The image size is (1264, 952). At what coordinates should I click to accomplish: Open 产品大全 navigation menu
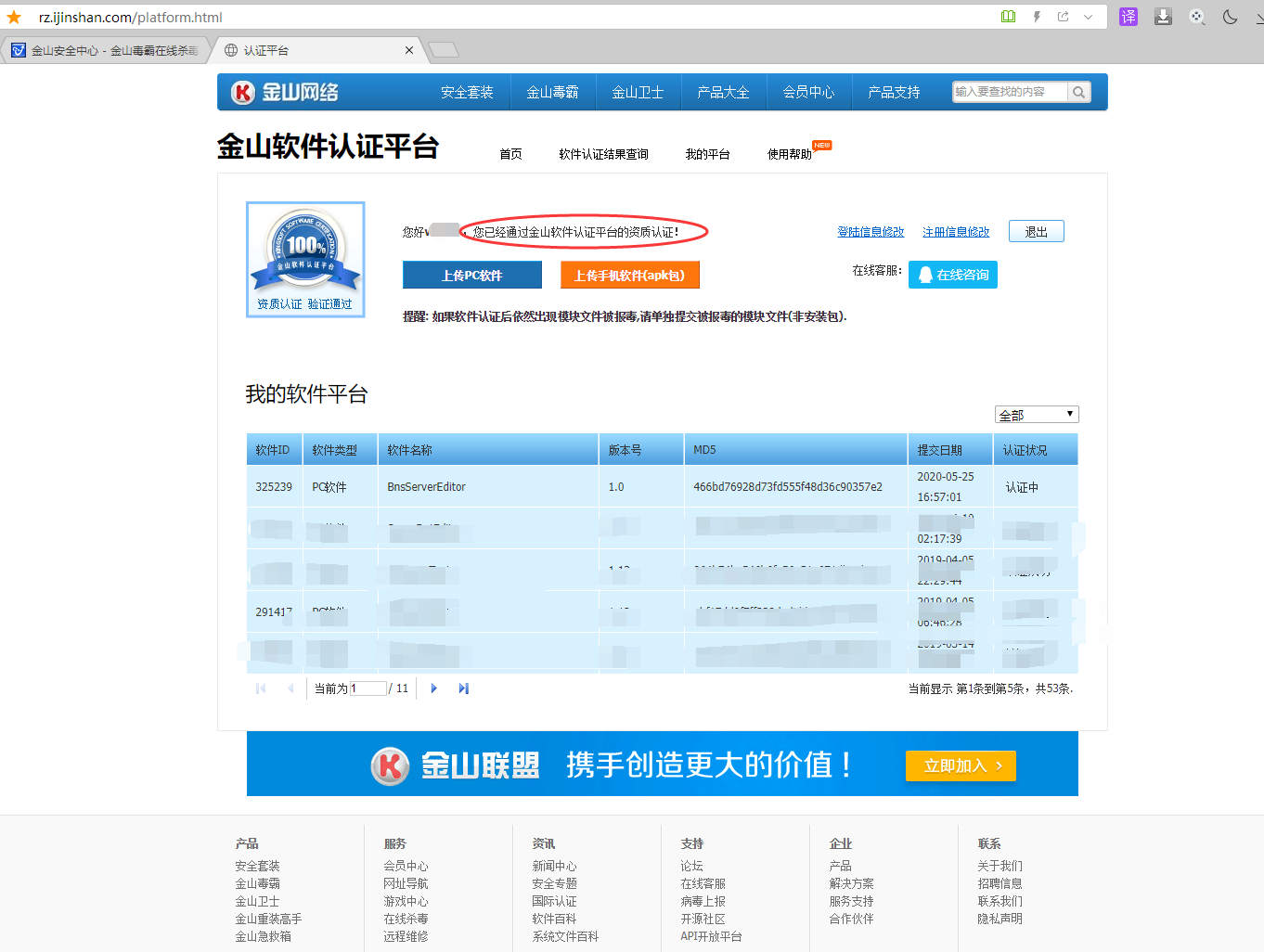point(723,92)
